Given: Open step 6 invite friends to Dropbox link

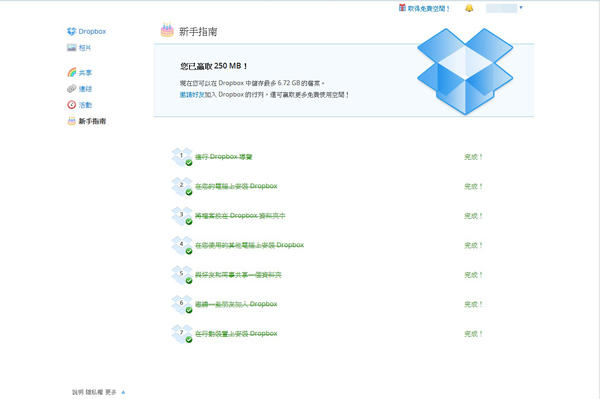Looking at the screenshot, I should [236, 304].
